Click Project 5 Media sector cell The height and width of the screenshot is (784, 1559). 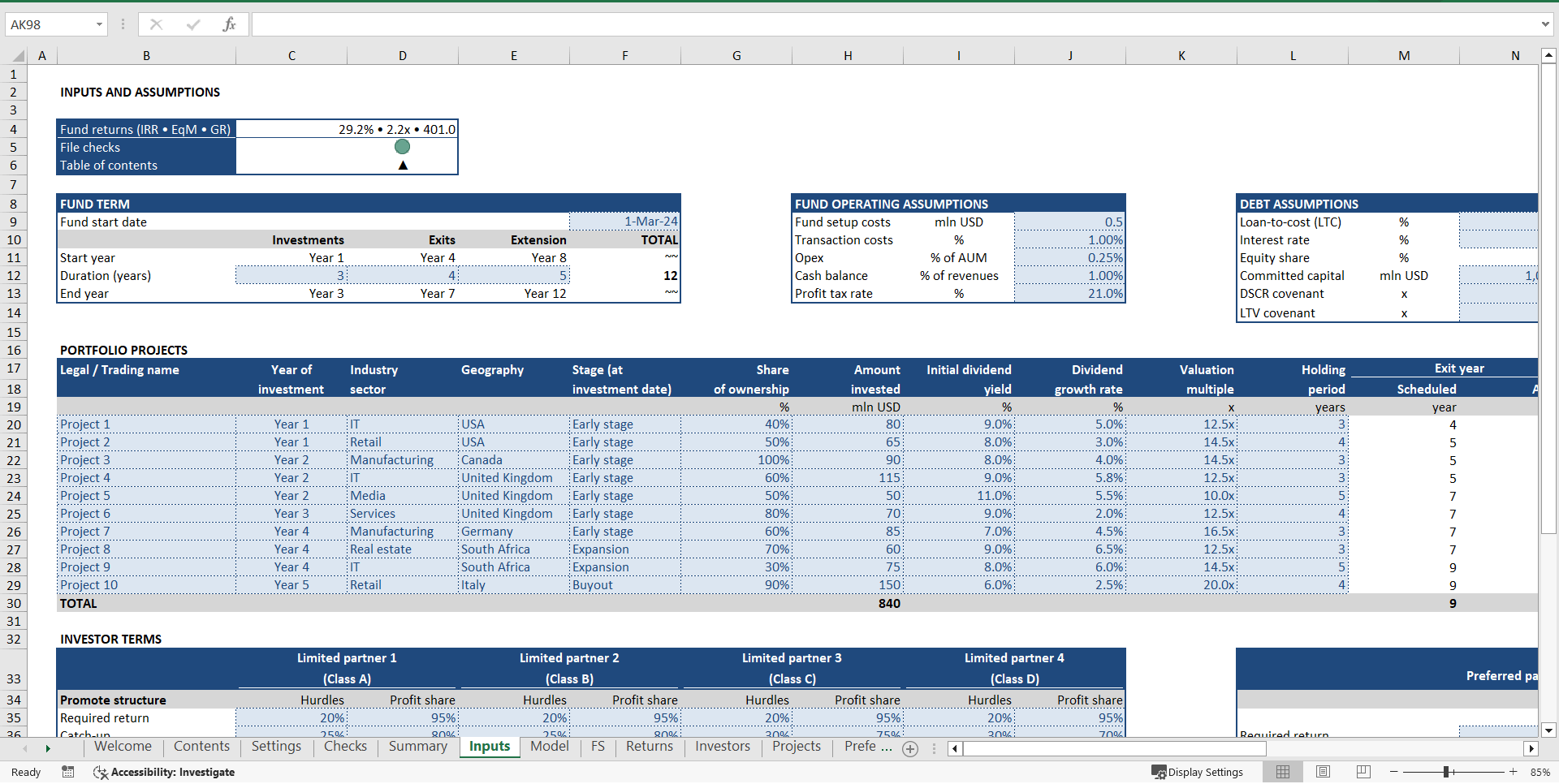(403, 496)
